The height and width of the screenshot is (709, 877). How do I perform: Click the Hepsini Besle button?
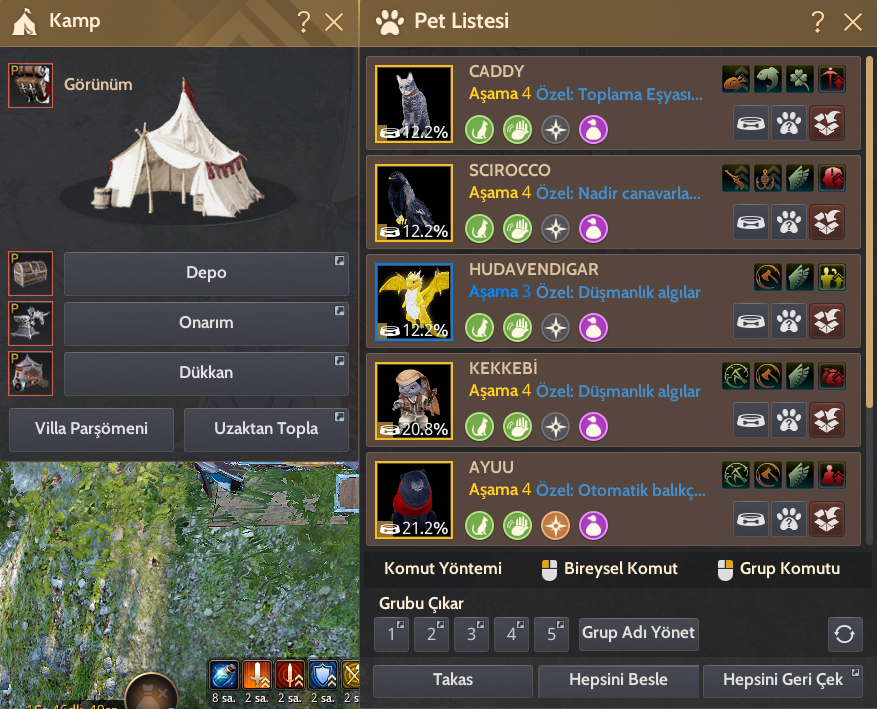click(618, 680)
